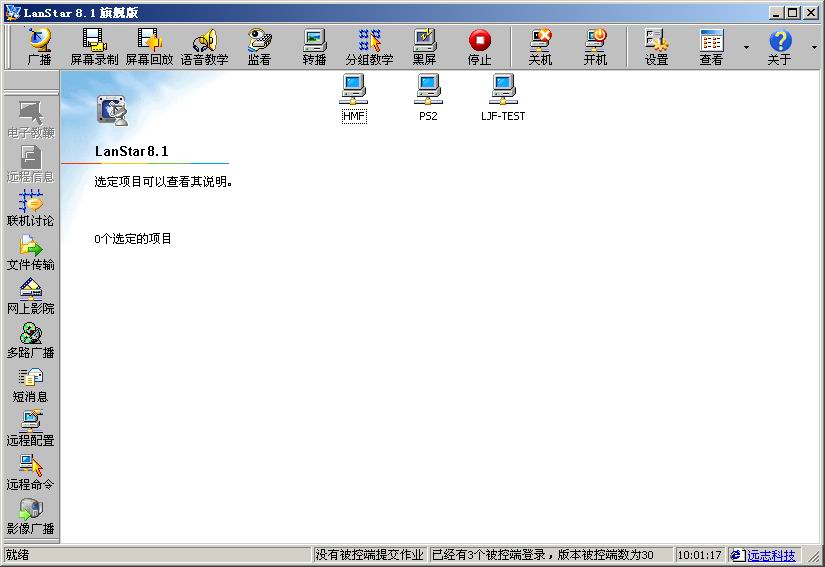Click the 监看 monitor icon
Viewport: 825px width, 567px height.
click(259, 46)
